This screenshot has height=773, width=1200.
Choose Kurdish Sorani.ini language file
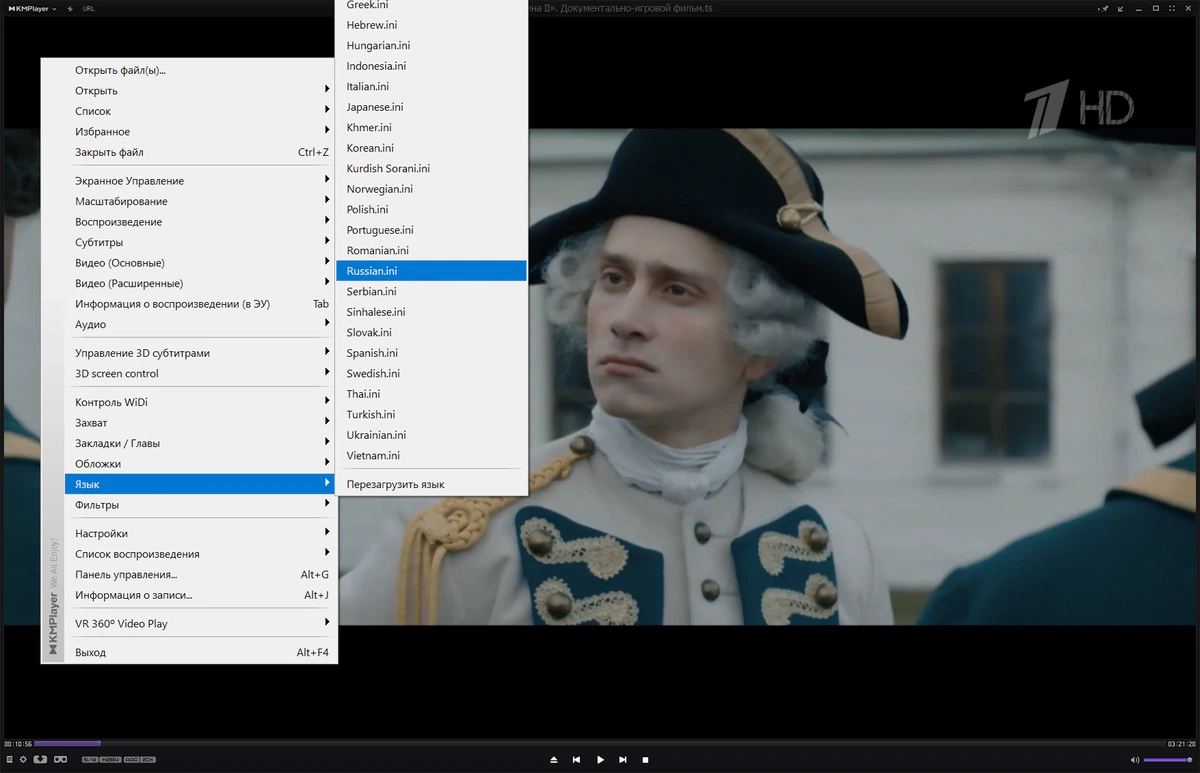point(432,168)
